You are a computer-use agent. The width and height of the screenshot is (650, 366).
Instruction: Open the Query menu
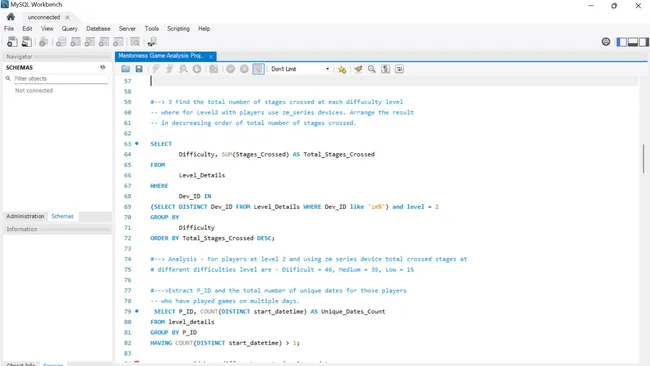(x=70, y=29)
